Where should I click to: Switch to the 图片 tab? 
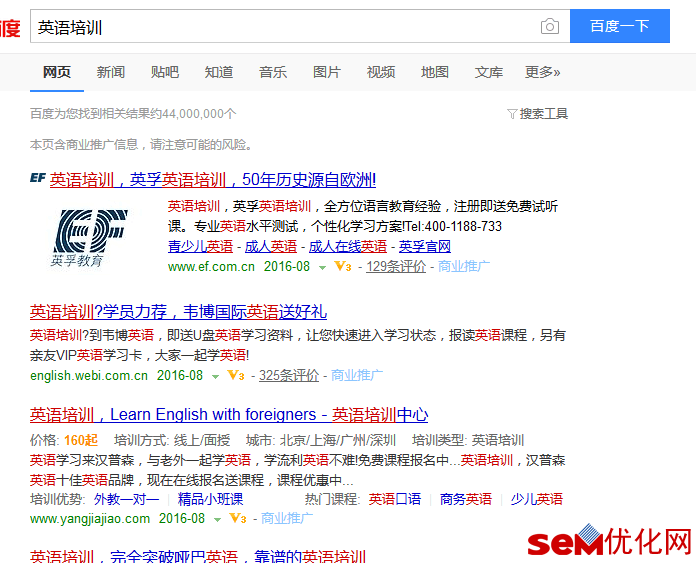click(x=327, y=72)
